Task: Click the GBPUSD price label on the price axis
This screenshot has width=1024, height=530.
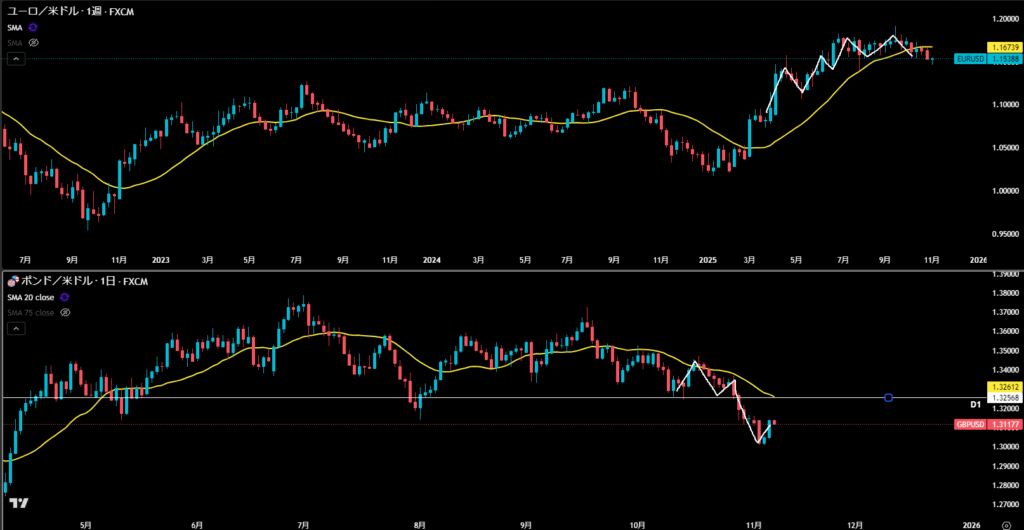Action: coord(969,424)
